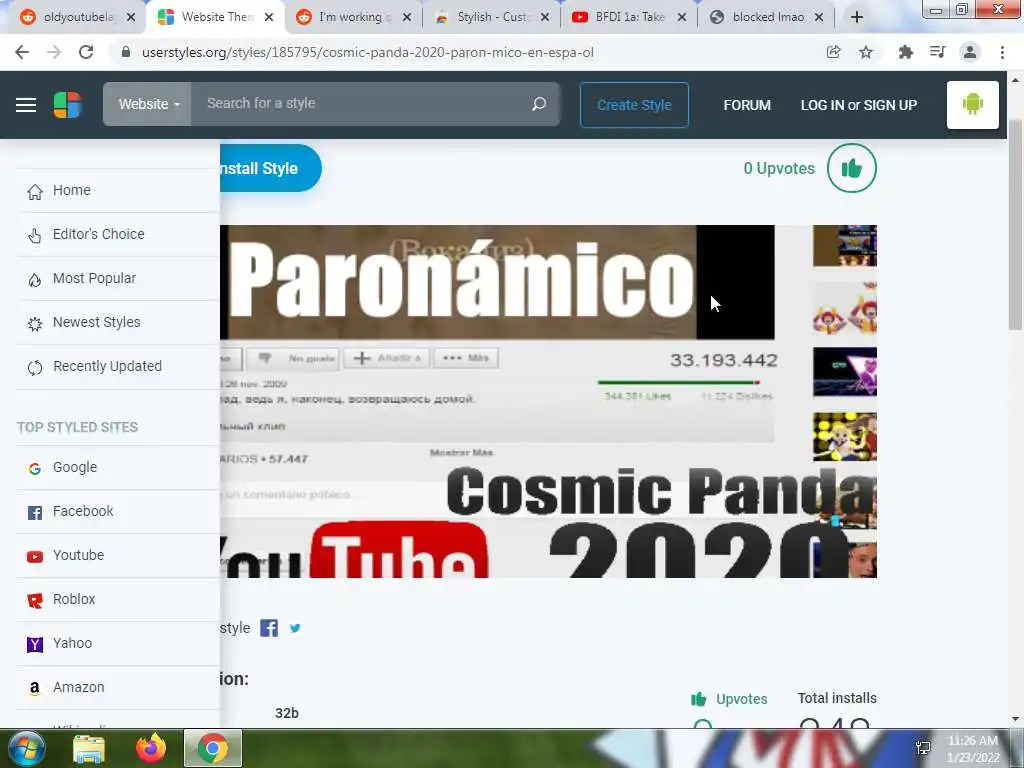Open the Android app icon button
The width and height of the screenshot is (1024, 768).
[972, 104]
